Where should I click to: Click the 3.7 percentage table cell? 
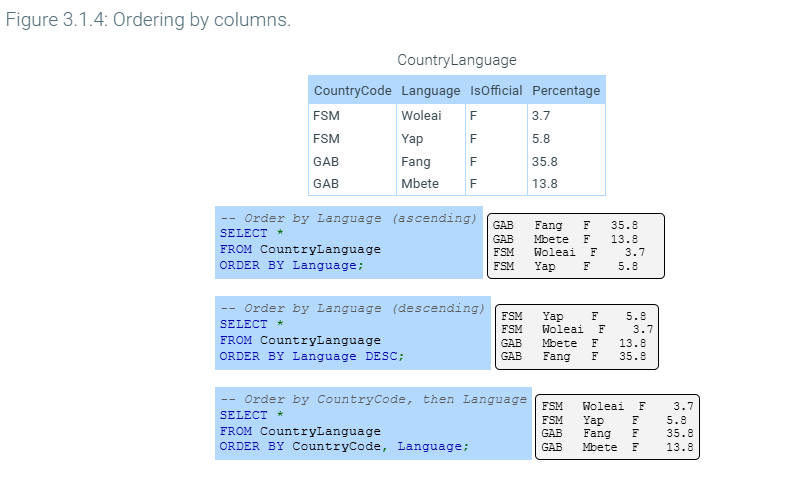pyautogui.click(x=541, y=116)
